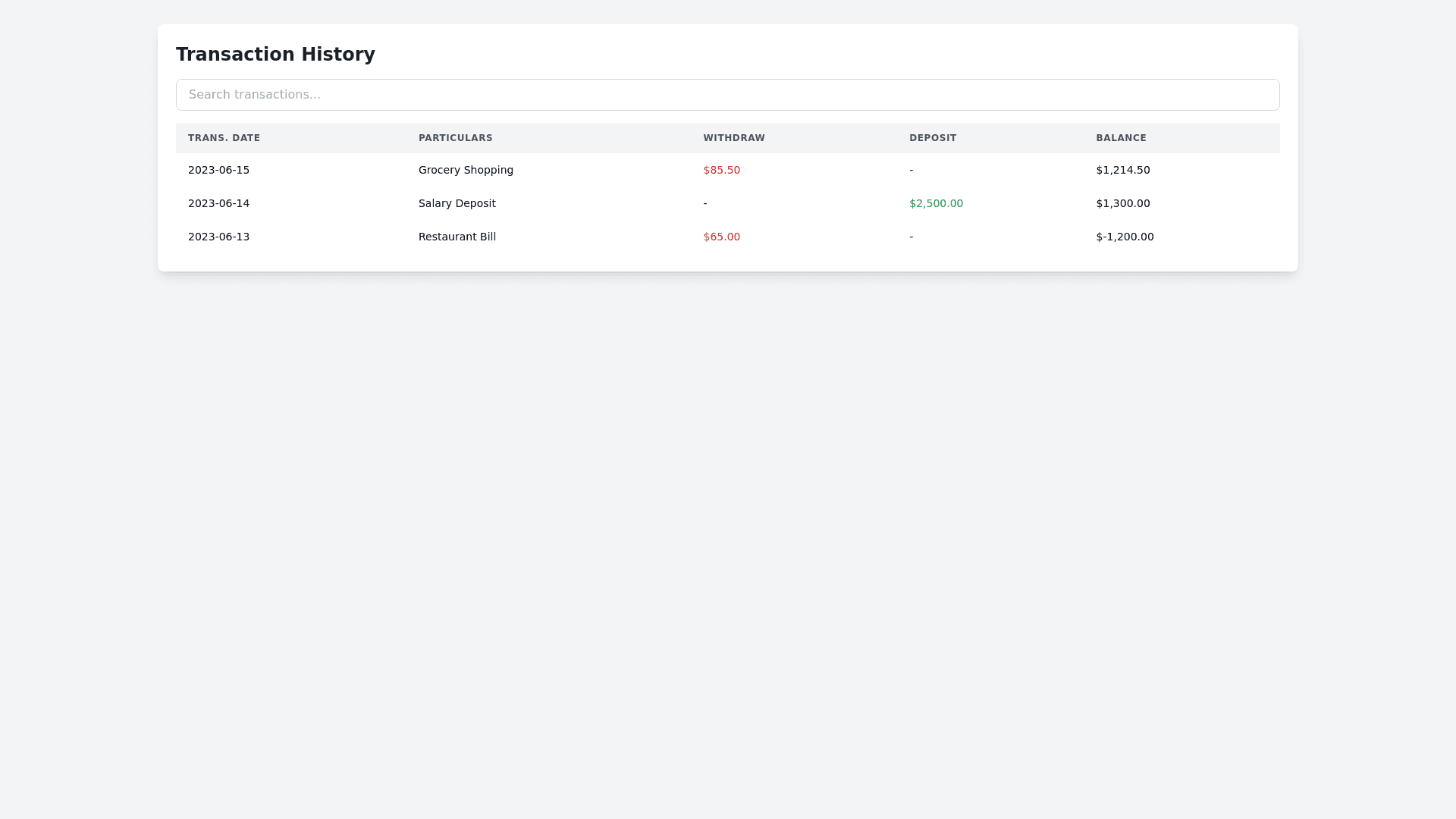Click the $-1,200.00 negative balance
The width and height of the screenshot is (1456, 819).
pos(1125,237)
